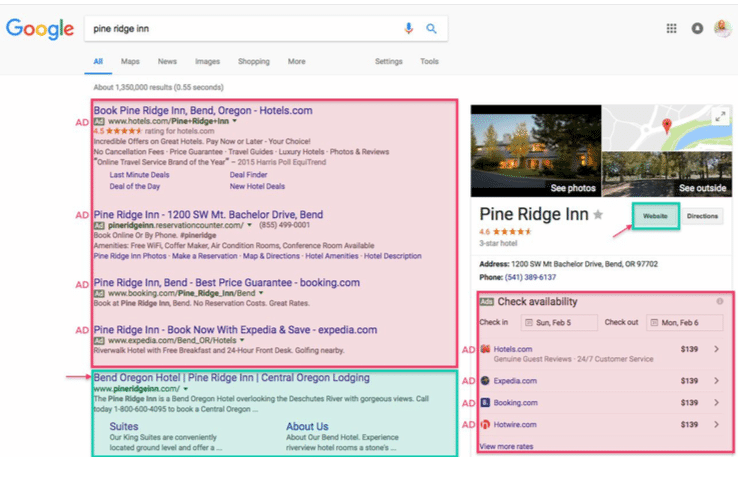The image size is (739, 488).
Task: Open the Map & Directions sitelink
Action: click(271, 256)
